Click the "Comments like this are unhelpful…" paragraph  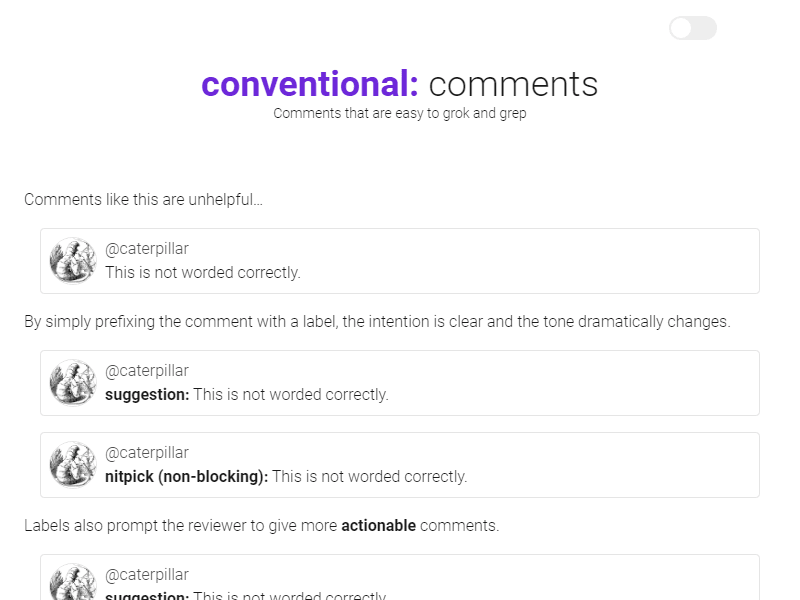[143, 200]
